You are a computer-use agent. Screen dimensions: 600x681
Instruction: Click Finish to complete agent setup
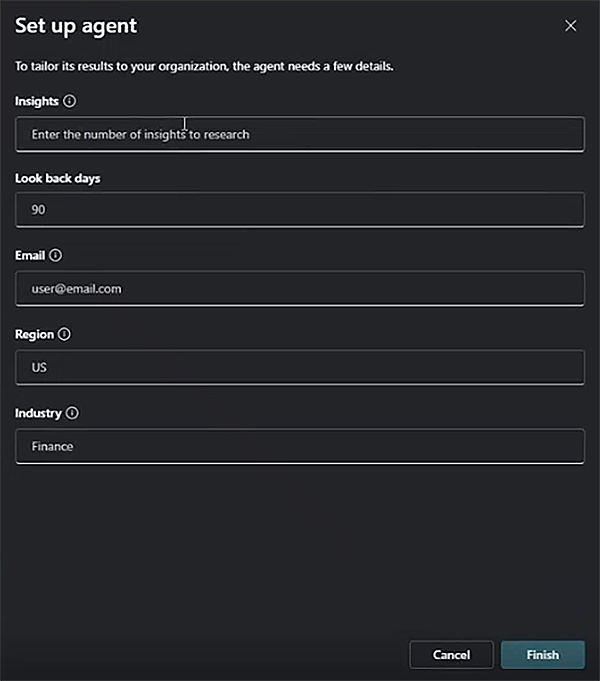click(542, 655)
